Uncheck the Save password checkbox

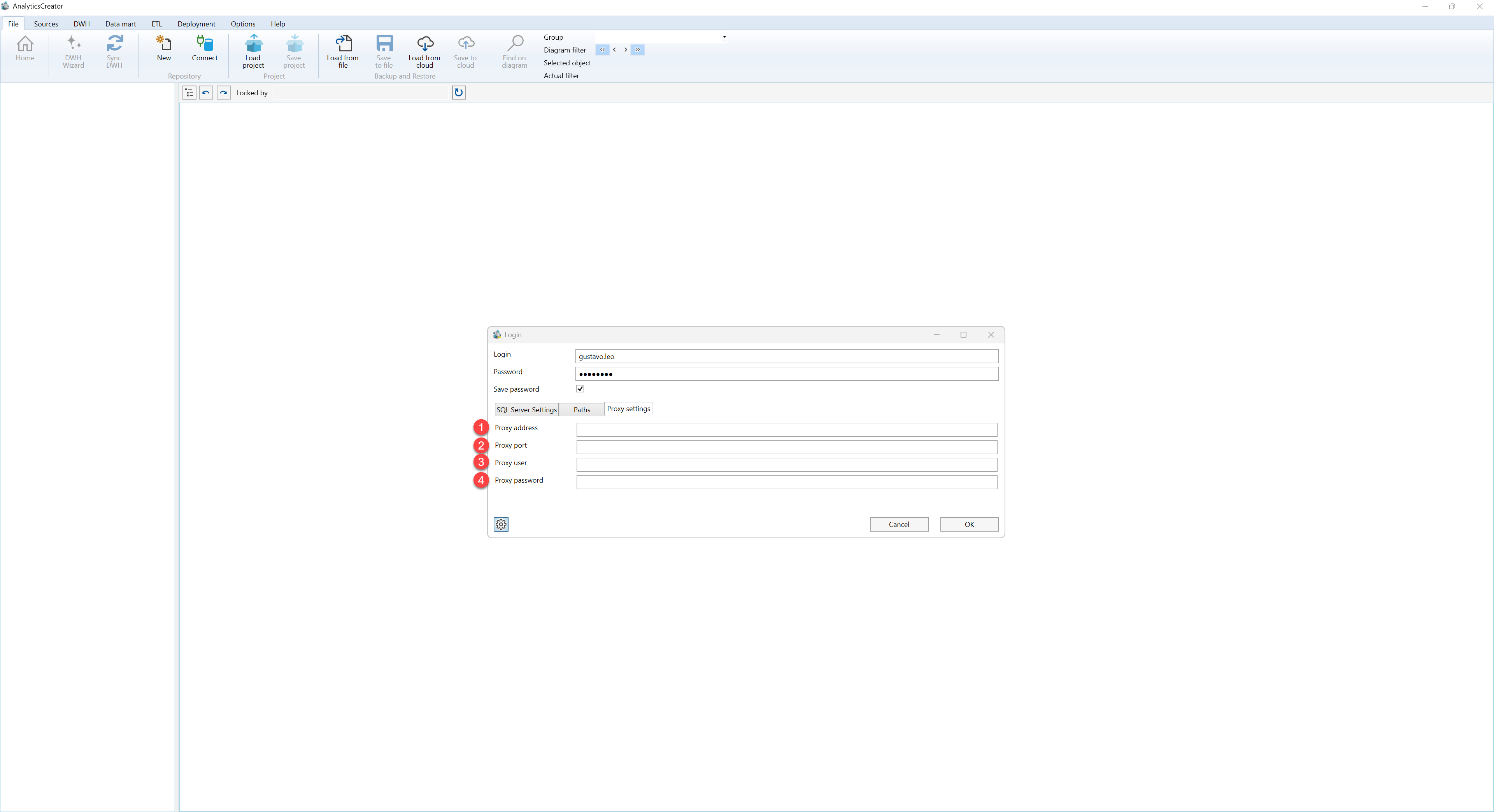tap(580, 389)
